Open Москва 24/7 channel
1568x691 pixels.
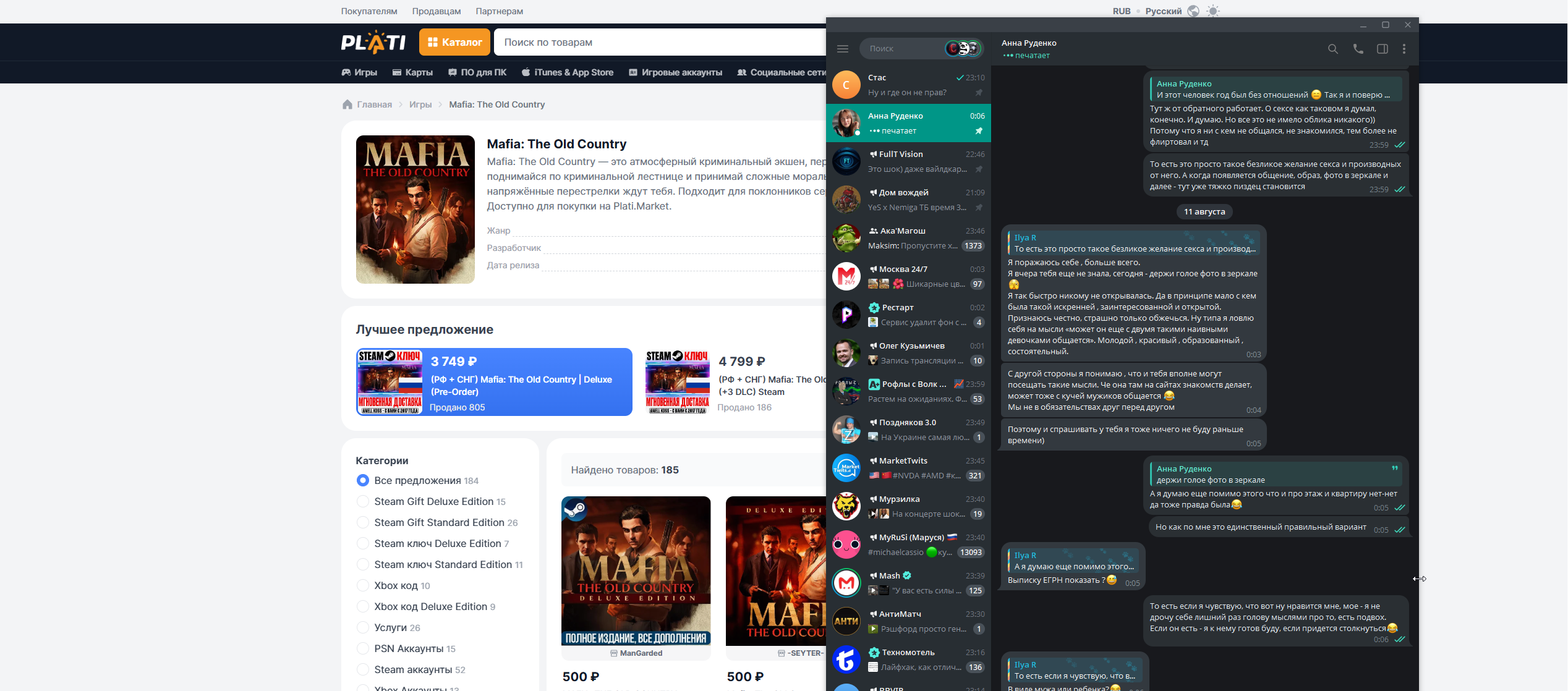coord(908,276)
